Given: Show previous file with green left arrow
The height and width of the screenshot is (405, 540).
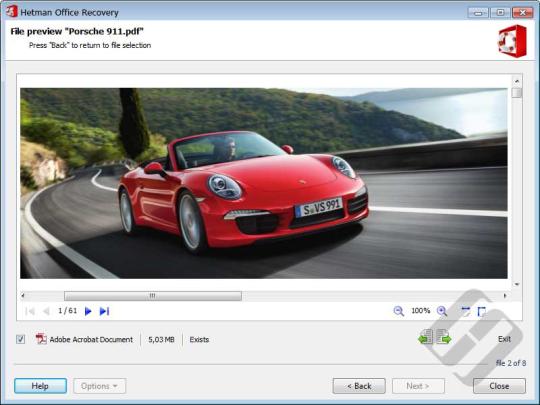Looking at the screenshot, I should [x=426, y=336].
